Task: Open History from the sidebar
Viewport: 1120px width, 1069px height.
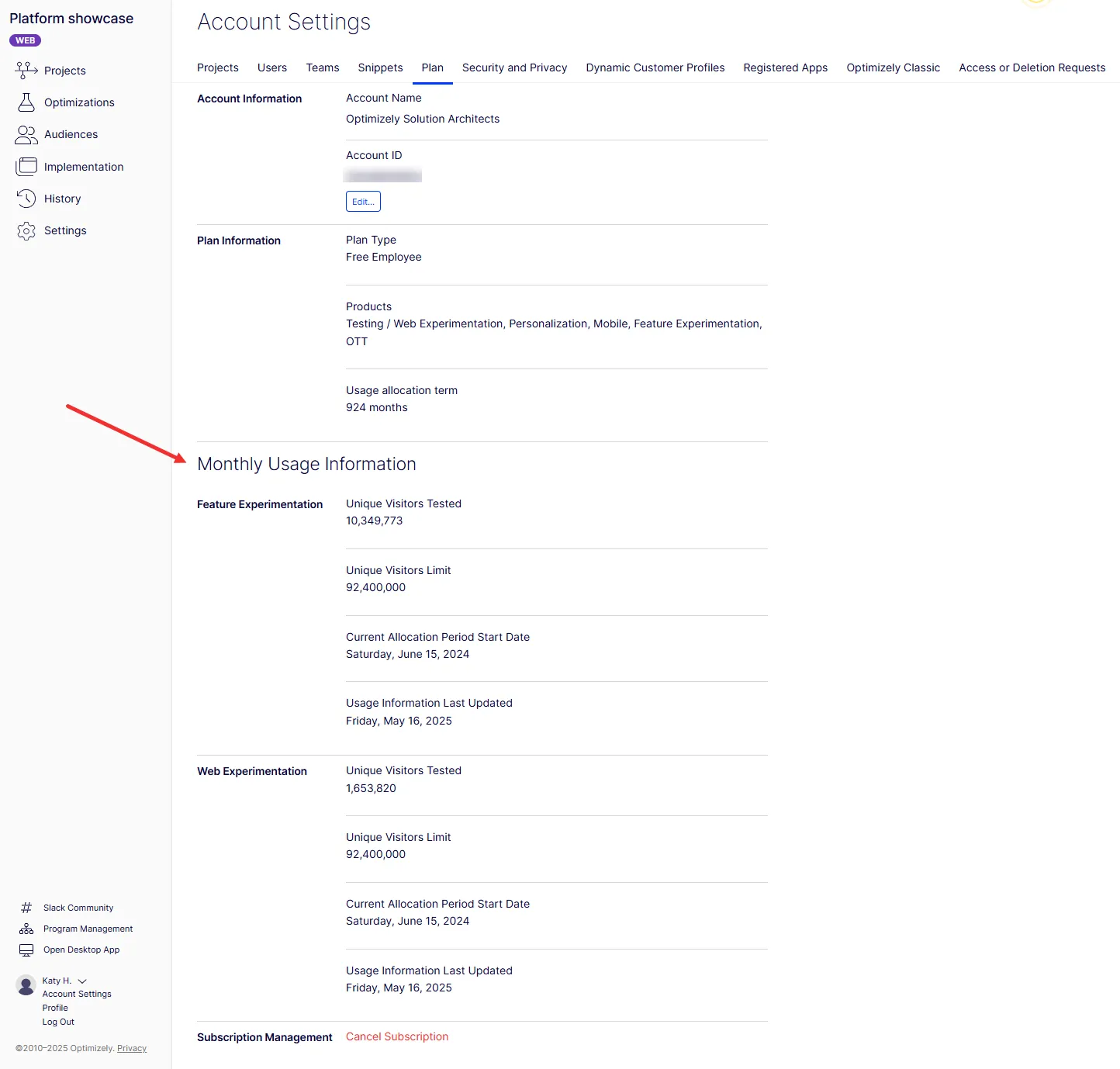Action: 63,199
